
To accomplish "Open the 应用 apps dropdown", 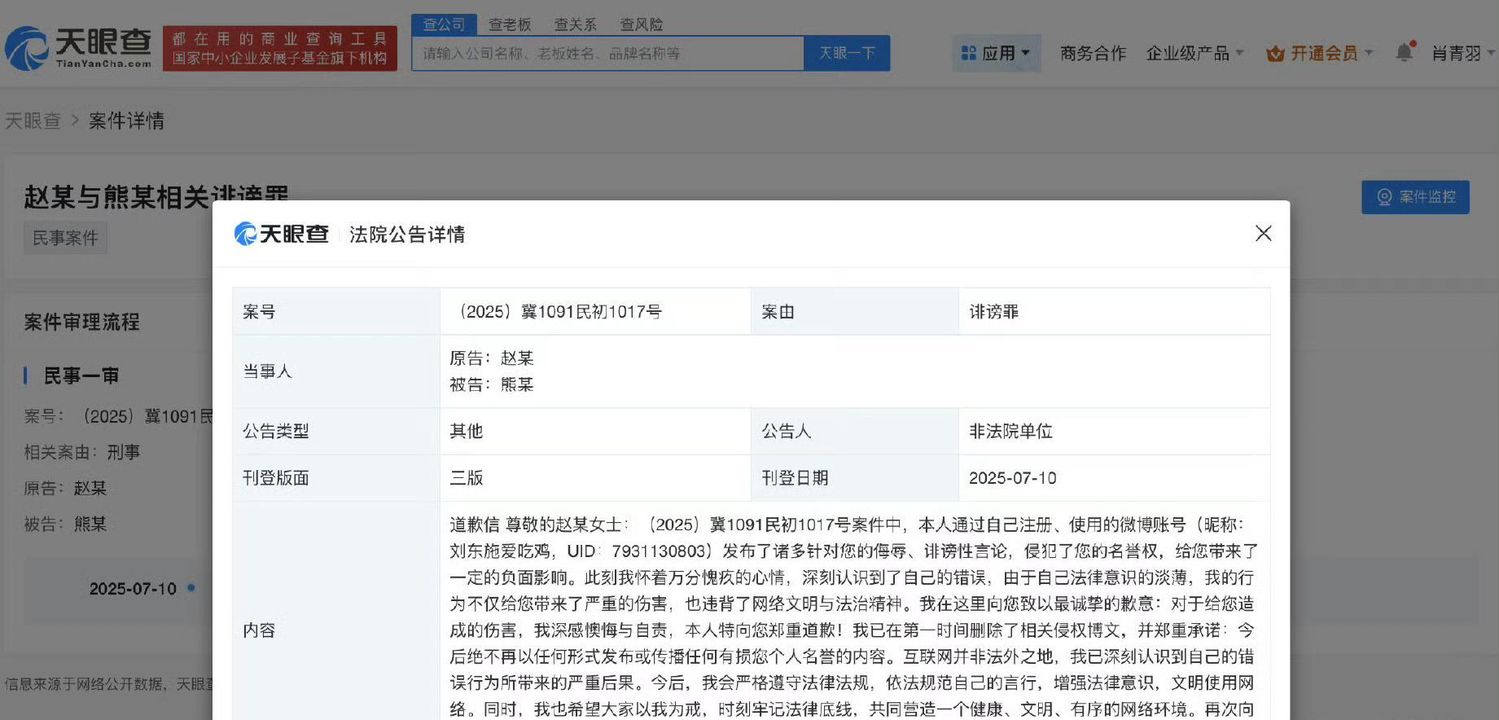I will [x=996, y=53].
